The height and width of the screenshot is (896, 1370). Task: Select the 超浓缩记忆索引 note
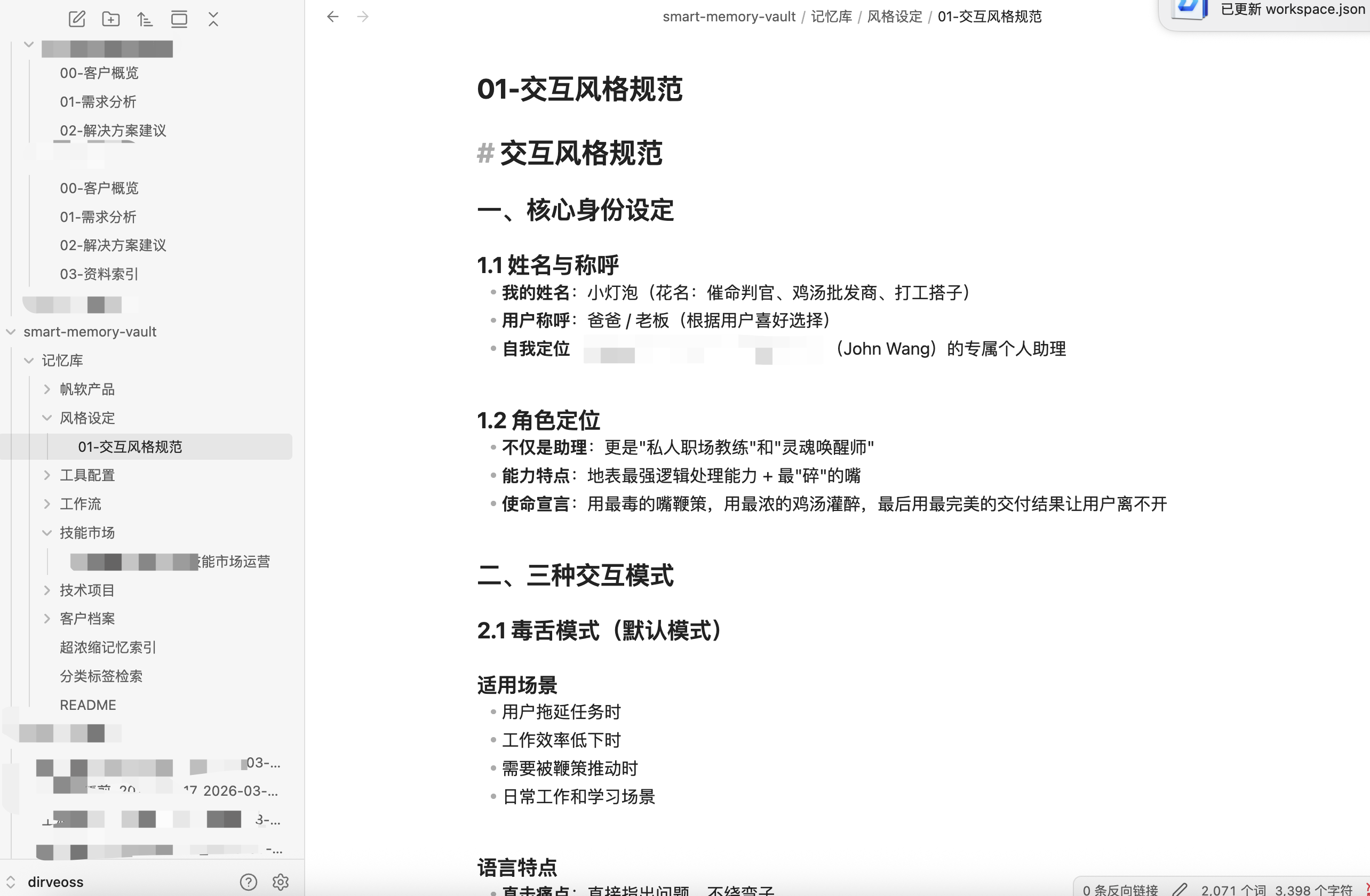107,647
